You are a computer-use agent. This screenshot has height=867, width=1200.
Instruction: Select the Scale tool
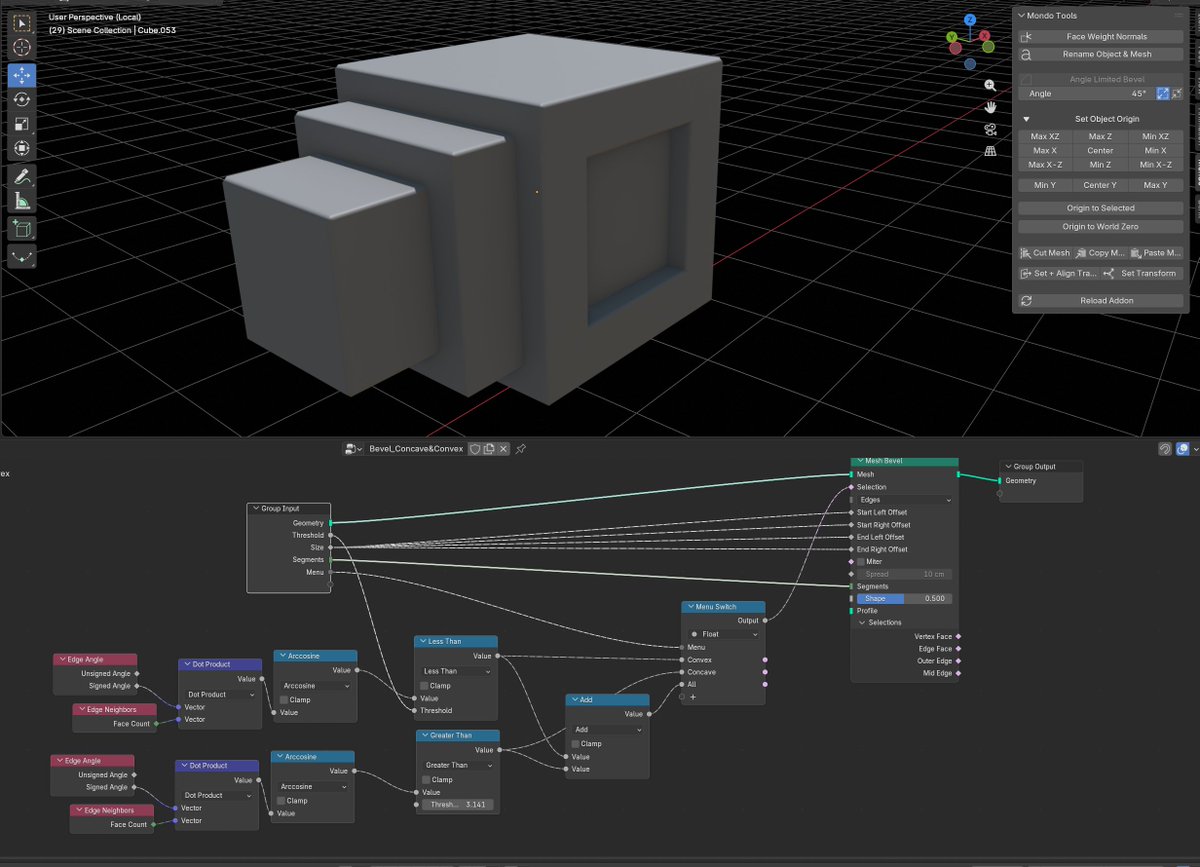pyautogui.click(x=22, y=125)
